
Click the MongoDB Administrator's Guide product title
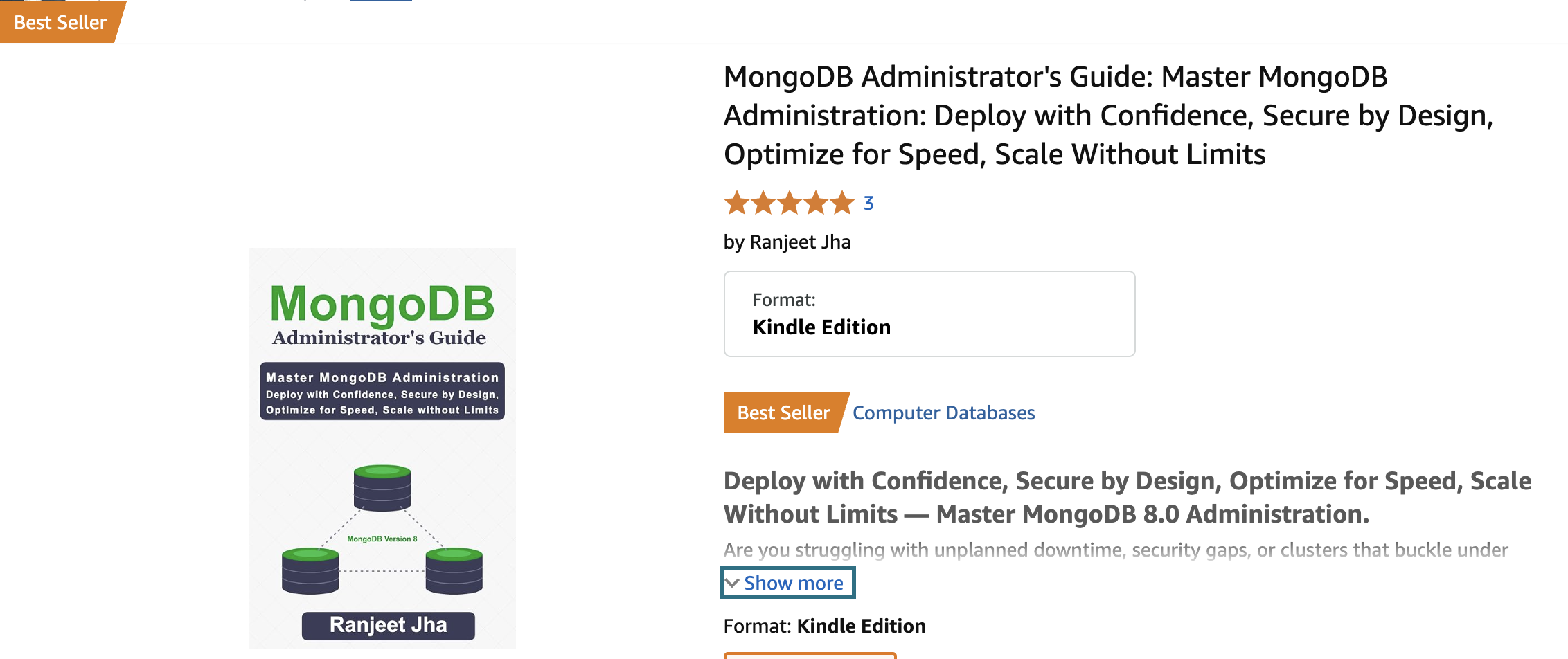1108,116
